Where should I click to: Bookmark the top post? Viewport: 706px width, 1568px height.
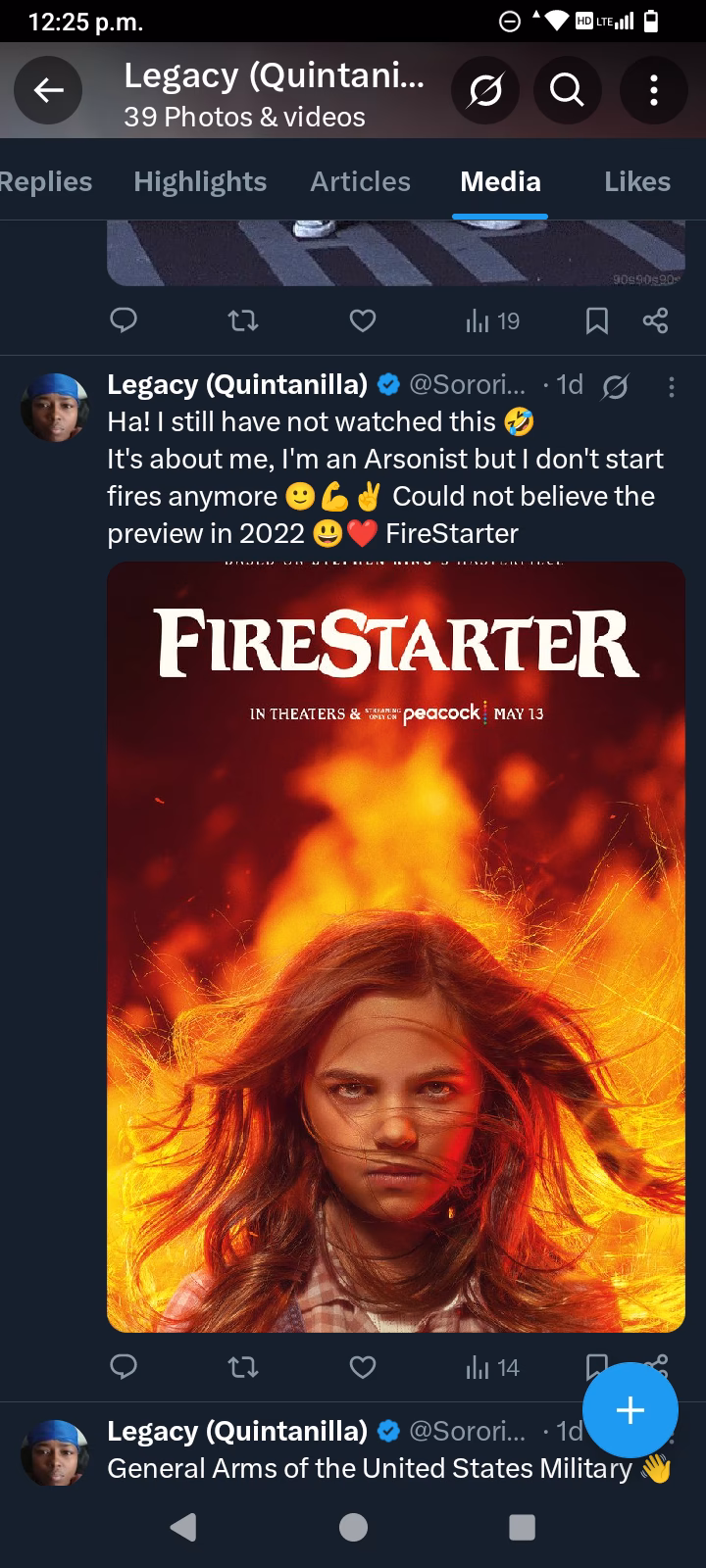[596, 320]
